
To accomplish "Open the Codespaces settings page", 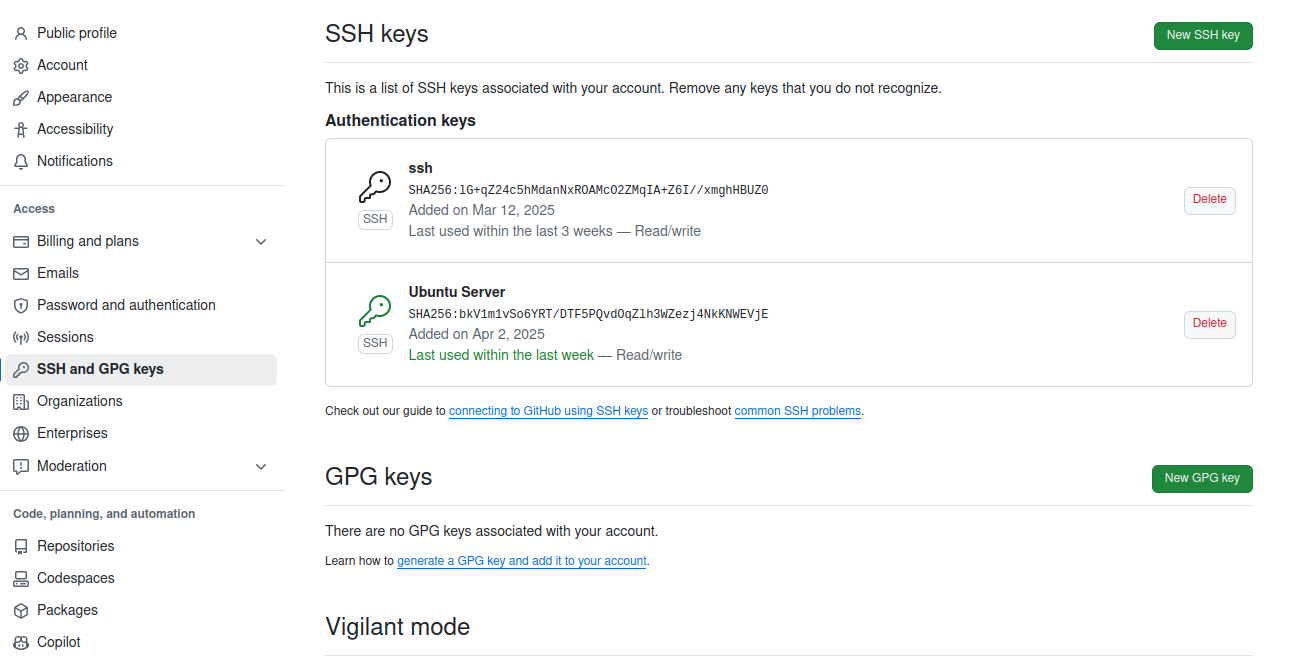I will click(x=75, y=578).
